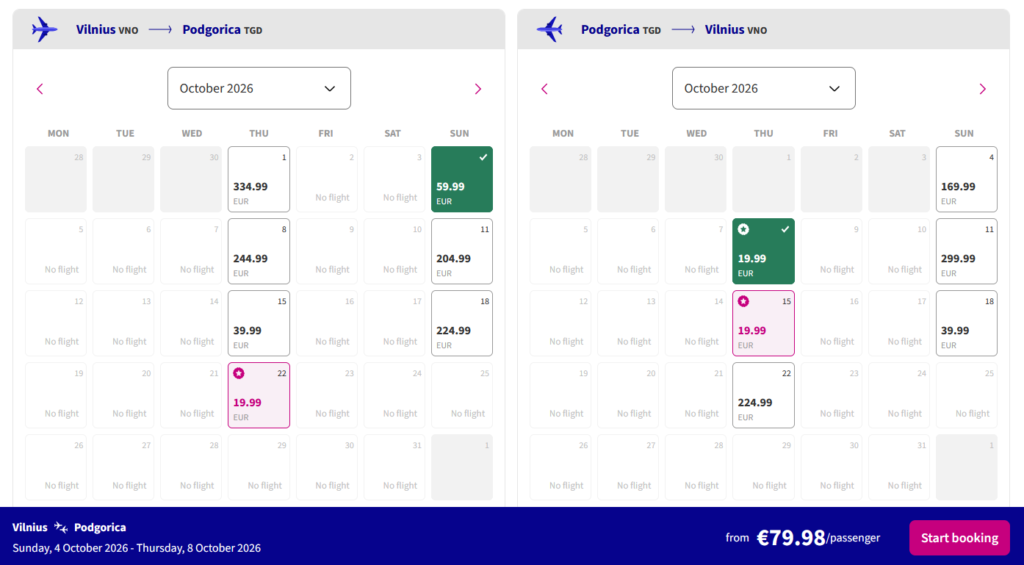Screen dimensions: 1024x565
Task: Pick return 18 October 39.99 EUR fare
Action: pos(966,323)
